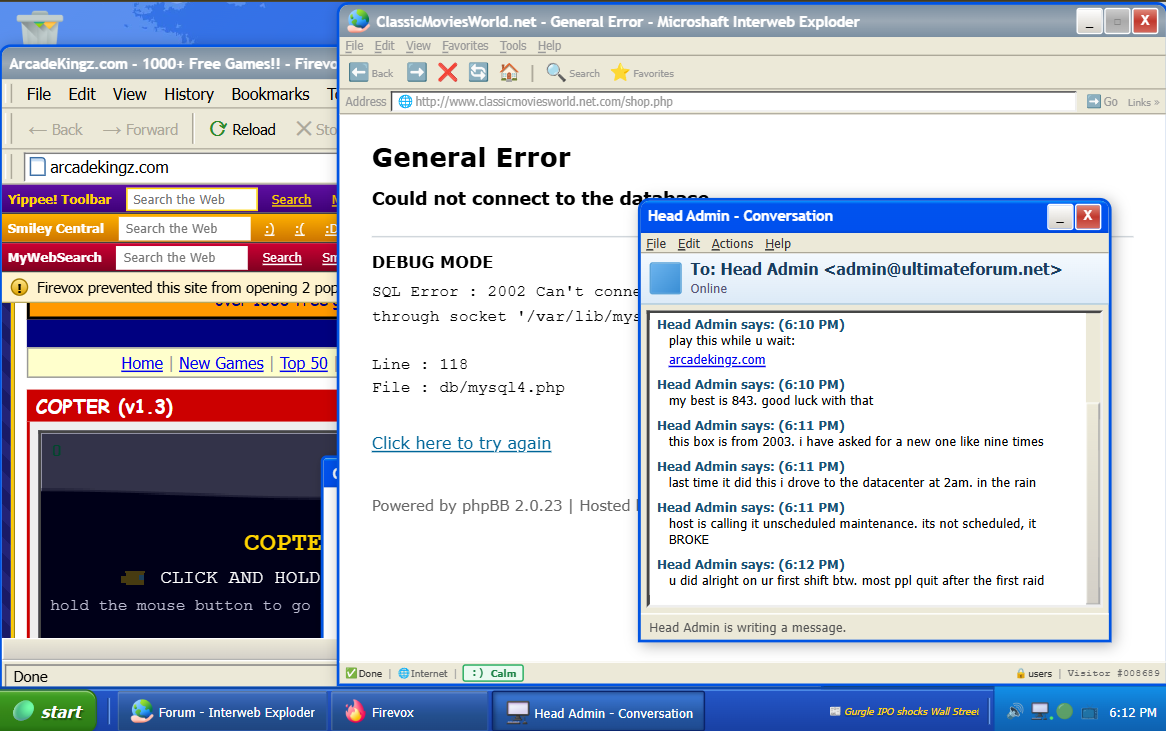The width and height of the screenshot is (1166, 731).
Task: Open Tools menu in Interweb Exploder
Action: 512,45
